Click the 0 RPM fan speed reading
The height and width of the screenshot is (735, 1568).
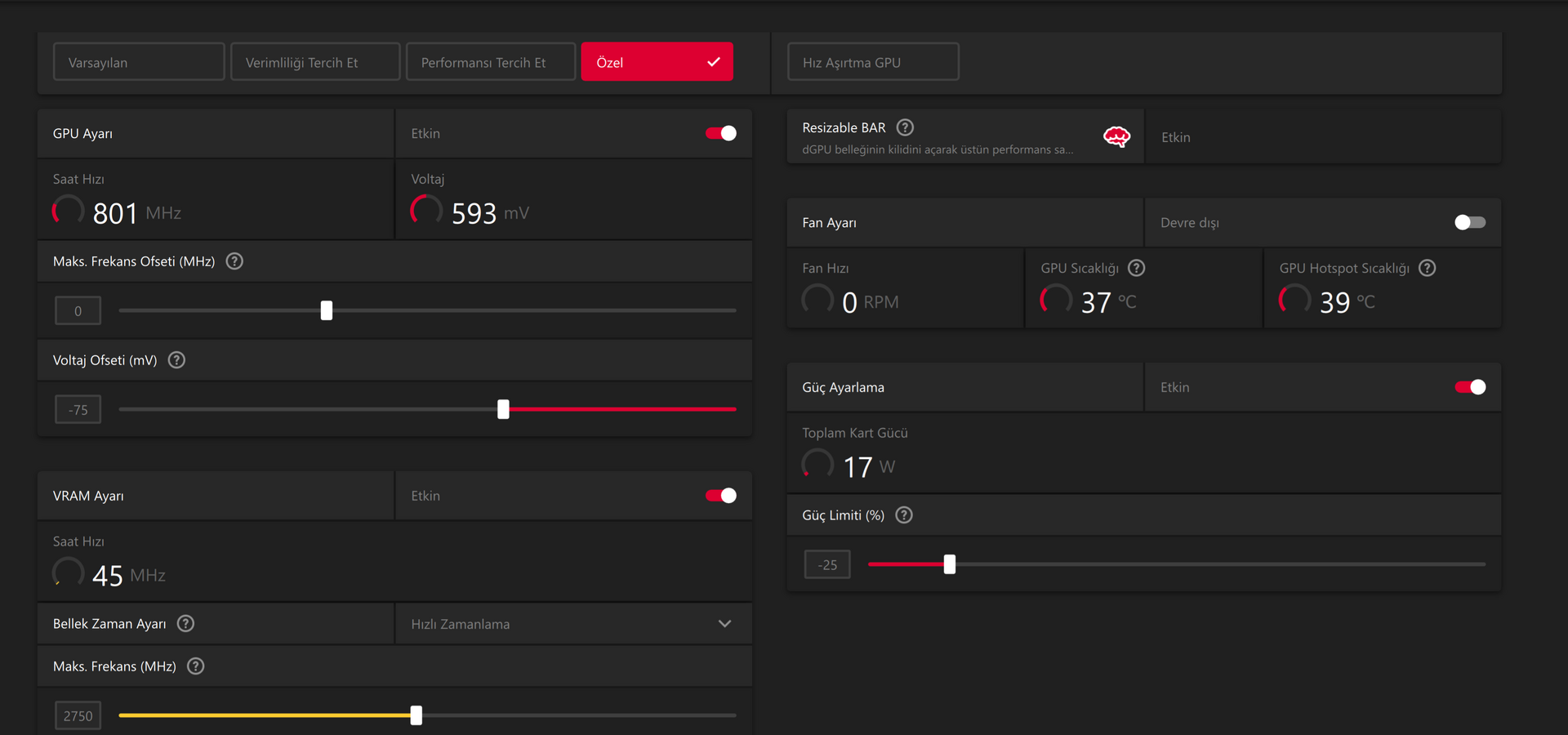(871, 302)
